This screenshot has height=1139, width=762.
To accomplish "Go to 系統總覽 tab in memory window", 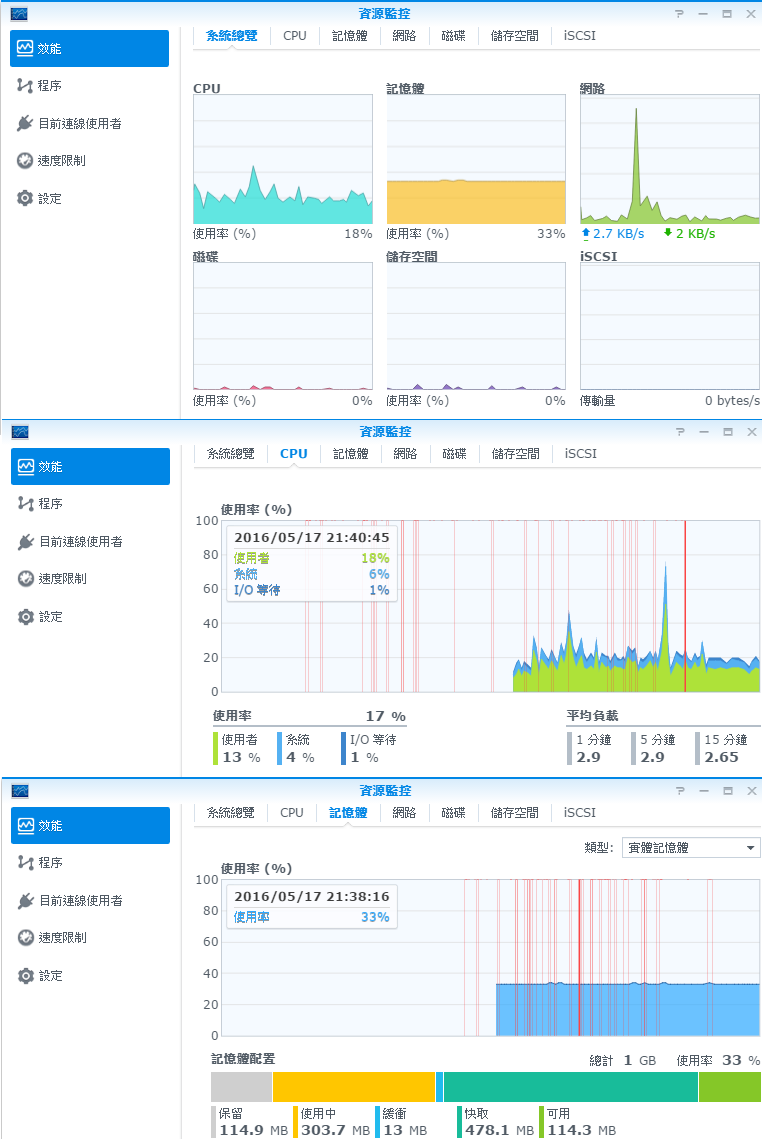I will (x=231, y=813).
